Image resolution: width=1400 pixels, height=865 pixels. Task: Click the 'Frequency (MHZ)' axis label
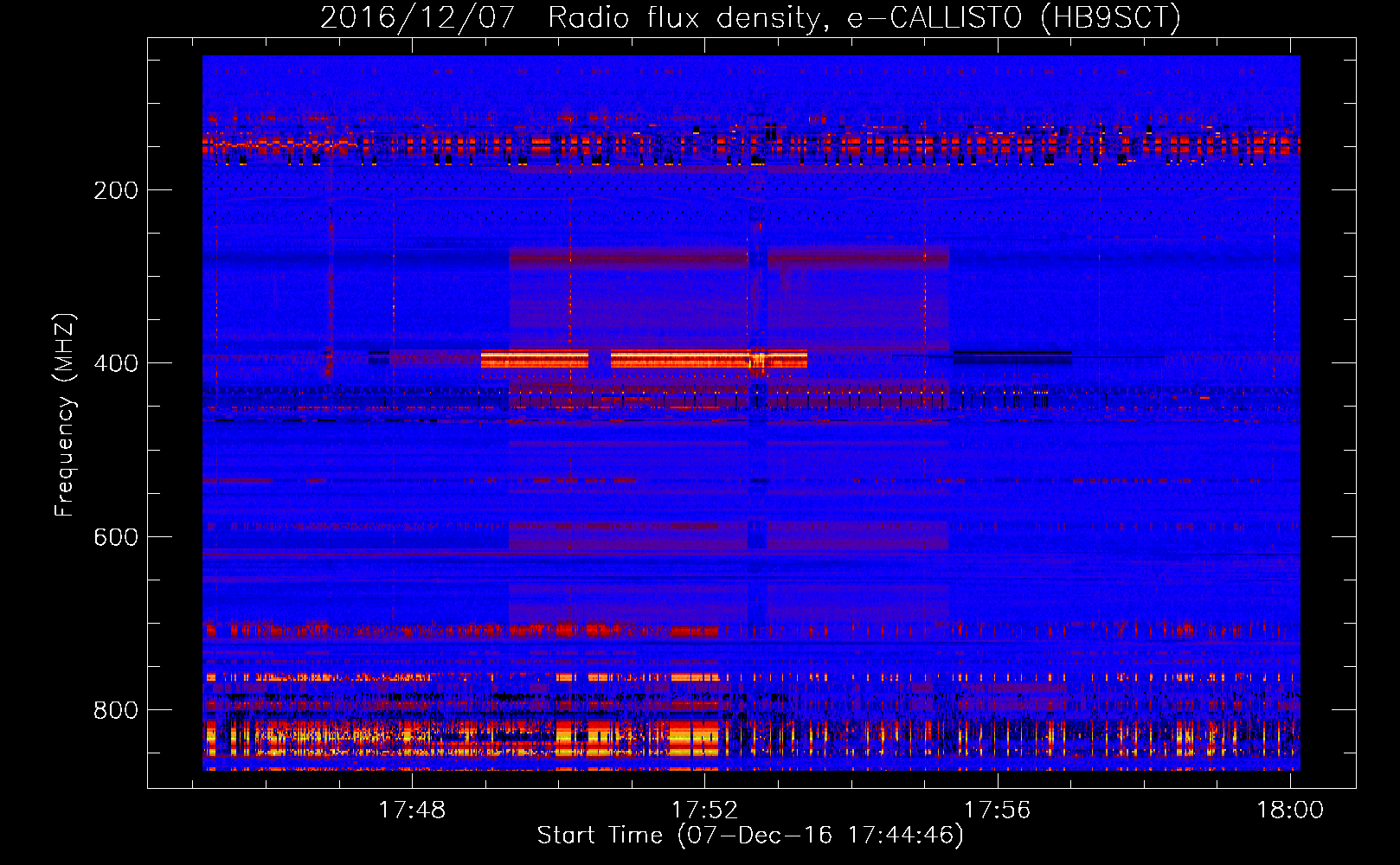65,415
